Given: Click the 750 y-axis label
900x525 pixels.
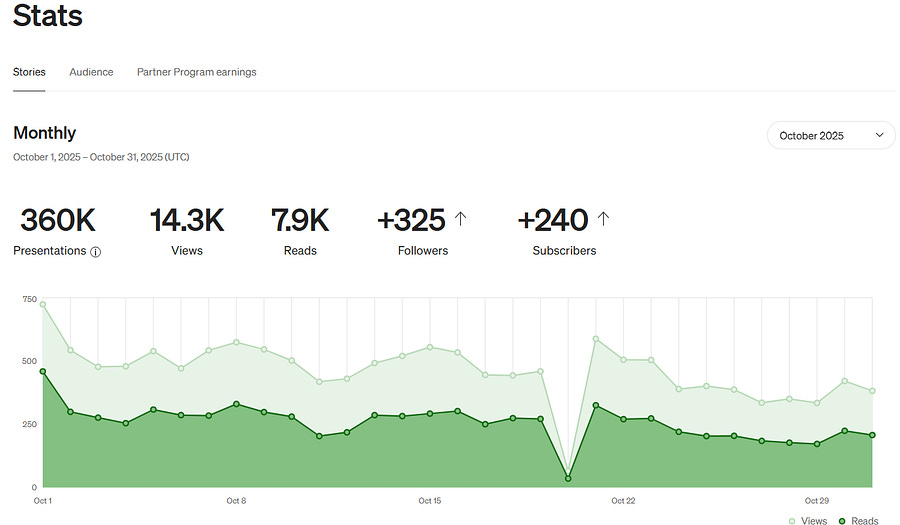Looking at the screenshot, I should tap(30, 299).
